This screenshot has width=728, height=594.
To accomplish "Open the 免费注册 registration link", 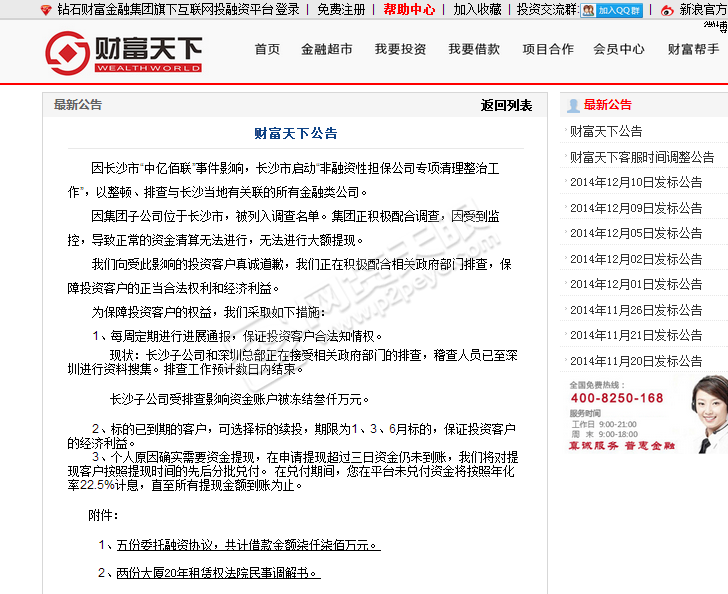I will (x=341, y=9).
